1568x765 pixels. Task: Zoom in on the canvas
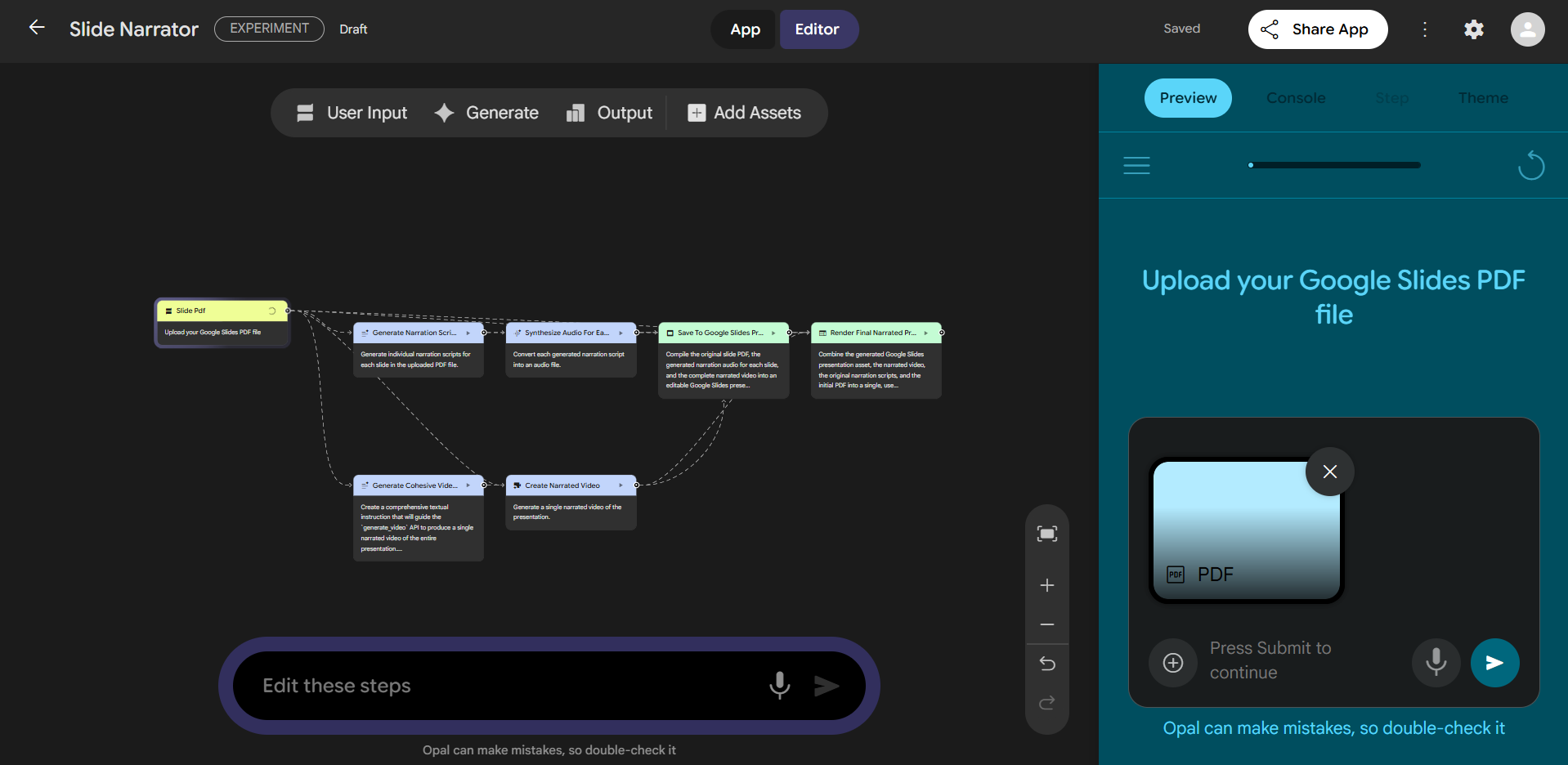point(1046,585)
